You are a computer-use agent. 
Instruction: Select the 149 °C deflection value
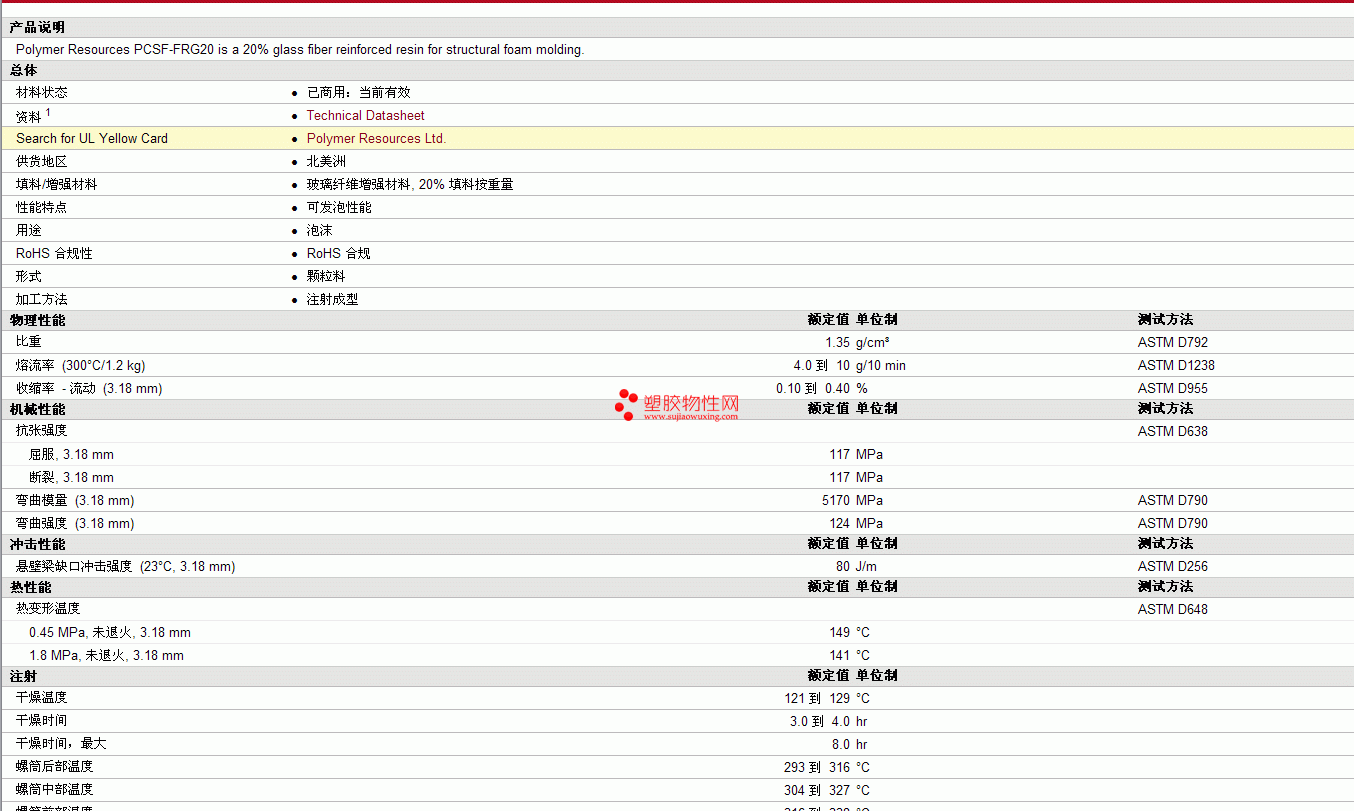click(x=849, y=632)
